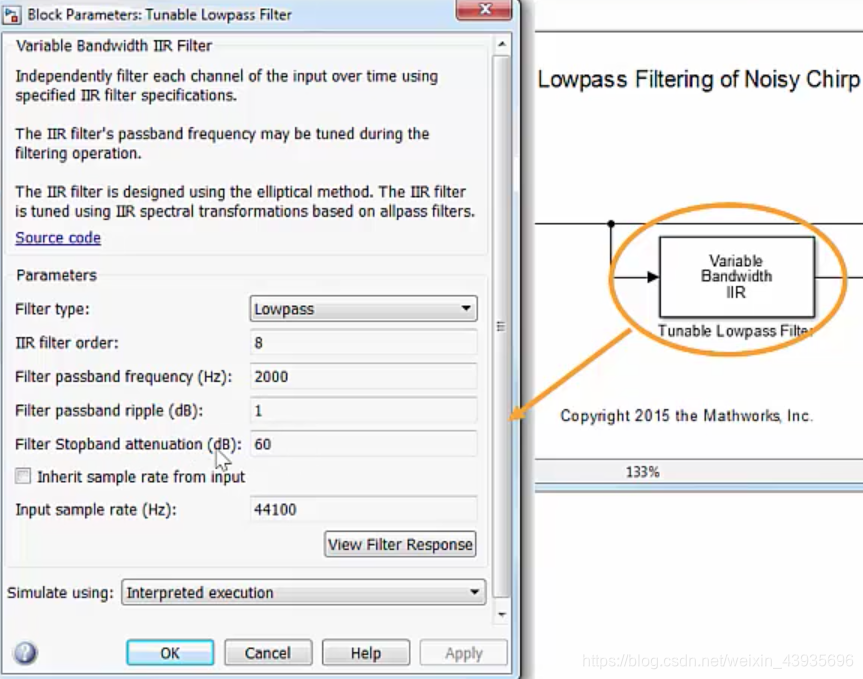Click the Parameters group label
This screenshot has width=863, height=679.
click(x=56, y=275)
